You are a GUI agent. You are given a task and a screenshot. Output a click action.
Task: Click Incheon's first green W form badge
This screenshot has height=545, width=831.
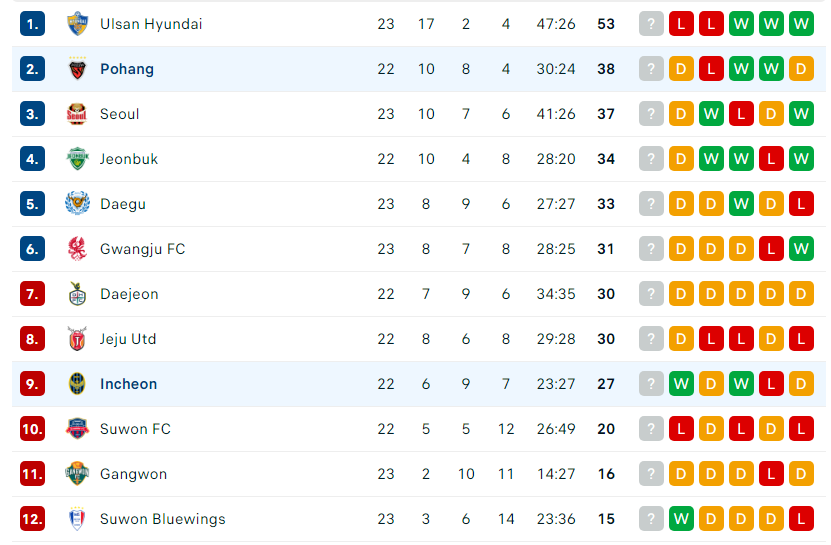click(x=681, y=384)
